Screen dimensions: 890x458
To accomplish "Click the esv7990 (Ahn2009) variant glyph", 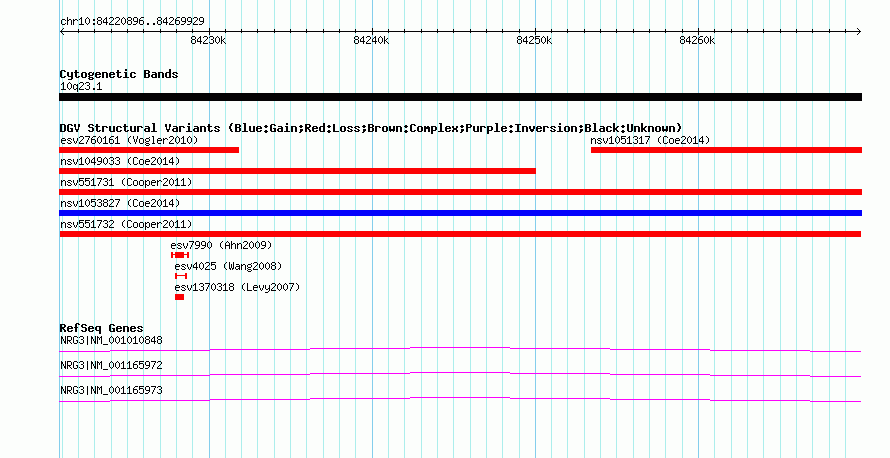I will pyautogui.click(x=180, y=255).
